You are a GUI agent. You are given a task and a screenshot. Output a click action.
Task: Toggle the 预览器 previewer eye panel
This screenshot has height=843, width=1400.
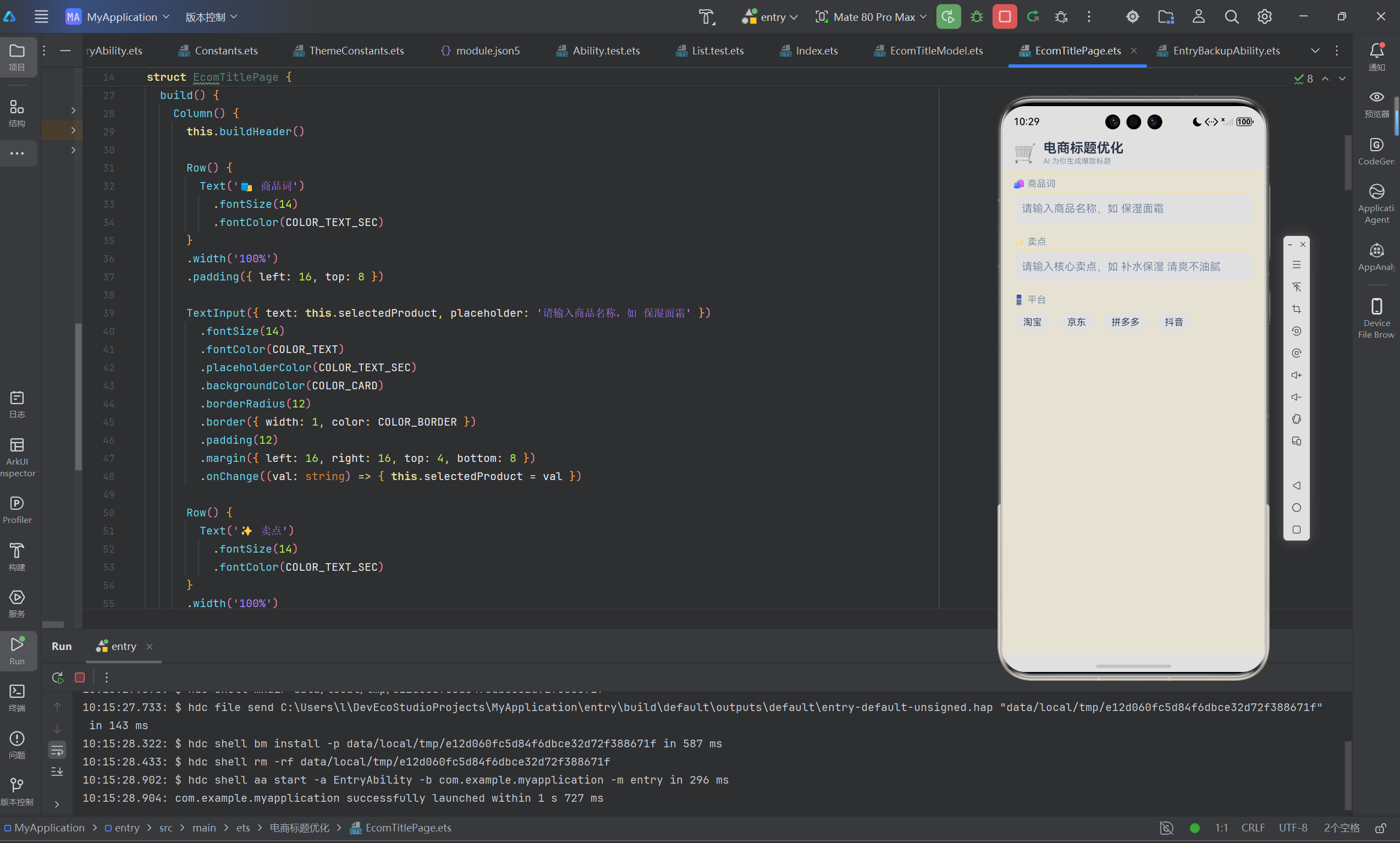tap(1377, 104)
